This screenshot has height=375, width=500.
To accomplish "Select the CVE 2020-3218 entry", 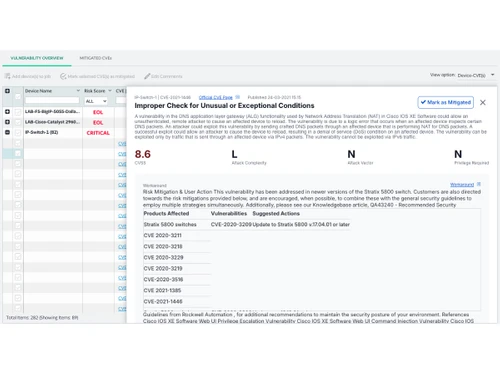I will pyautogui.click(x=163, y=246).
